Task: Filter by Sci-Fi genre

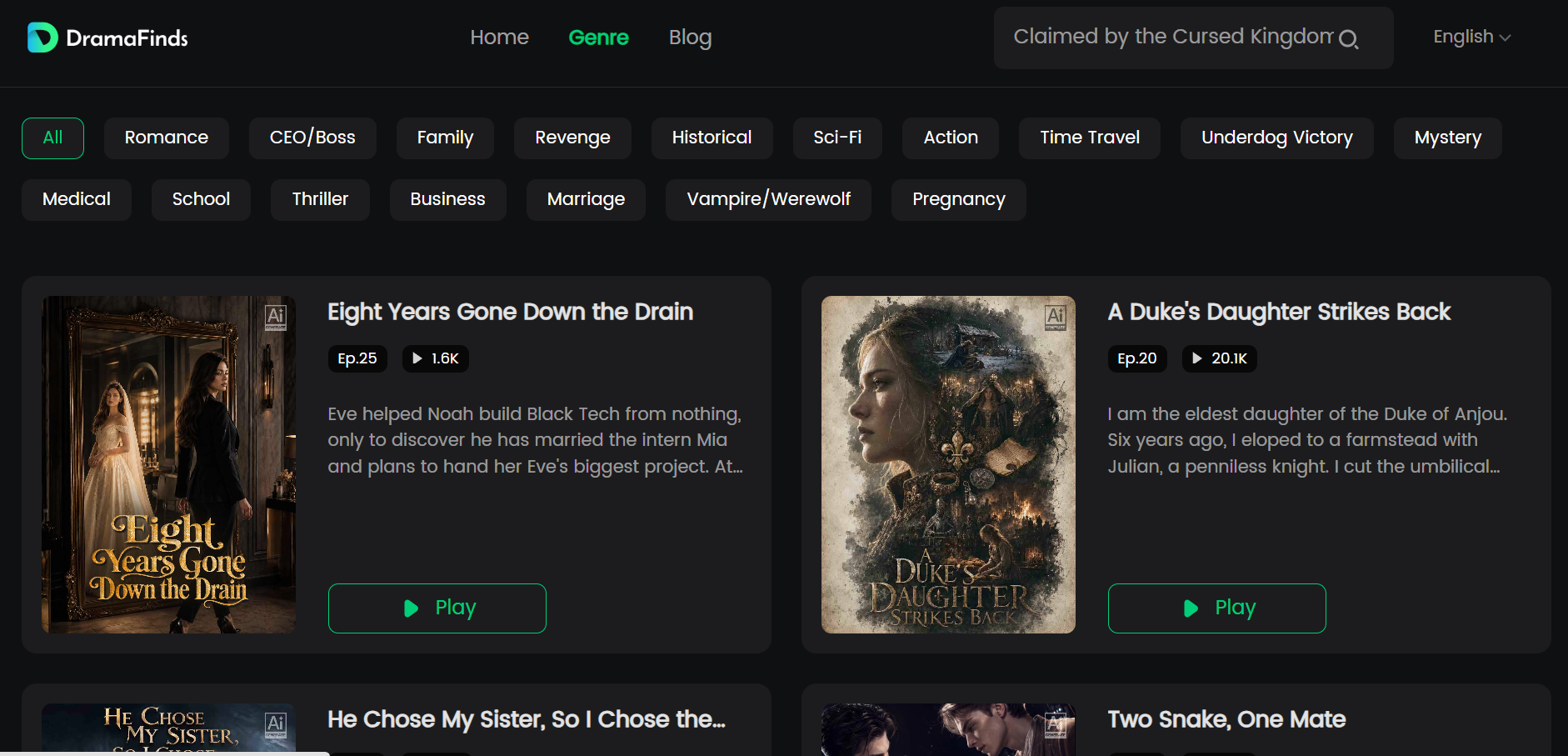Action: click(x=837, y=138)
